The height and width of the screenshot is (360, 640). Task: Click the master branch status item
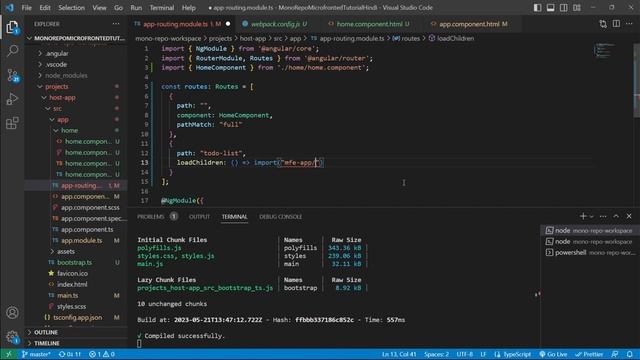(x=36, y=354)
